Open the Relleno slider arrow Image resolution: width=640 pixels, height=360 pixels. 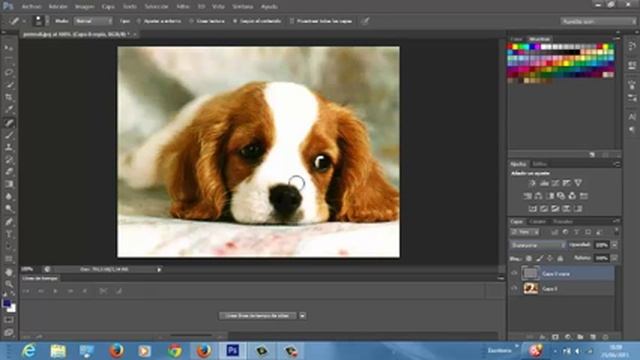[614, 258]
